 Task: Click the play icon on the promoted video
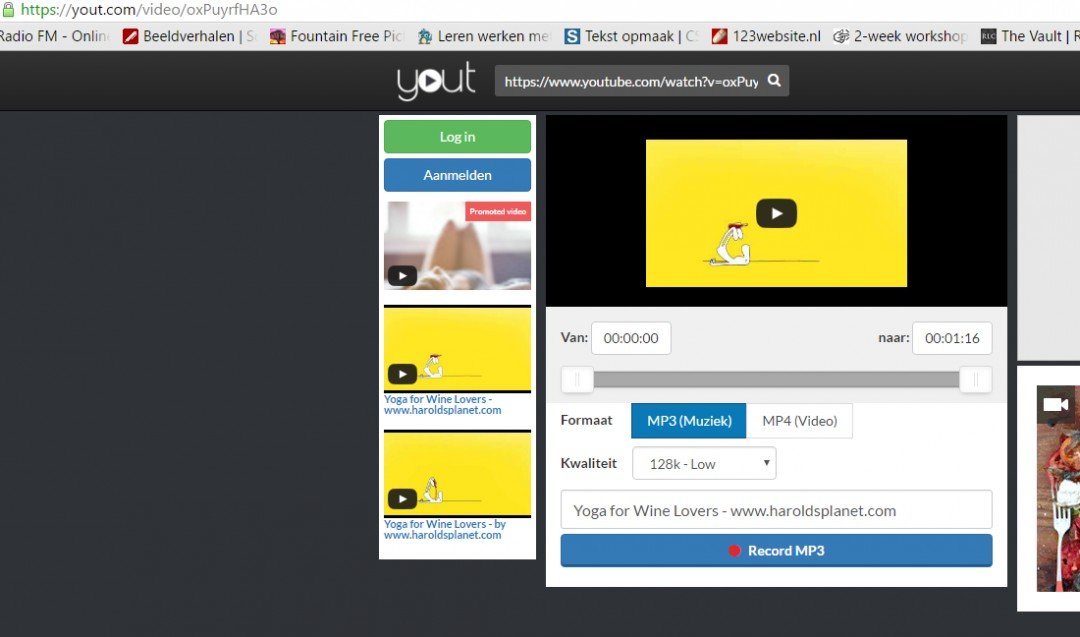click(402, 275)
